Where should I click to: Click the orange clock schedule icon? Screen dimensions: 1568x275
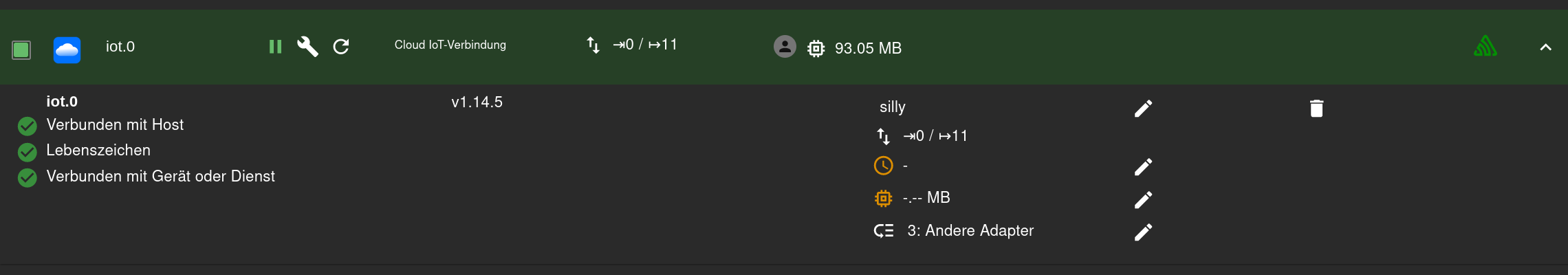(883, 166)
